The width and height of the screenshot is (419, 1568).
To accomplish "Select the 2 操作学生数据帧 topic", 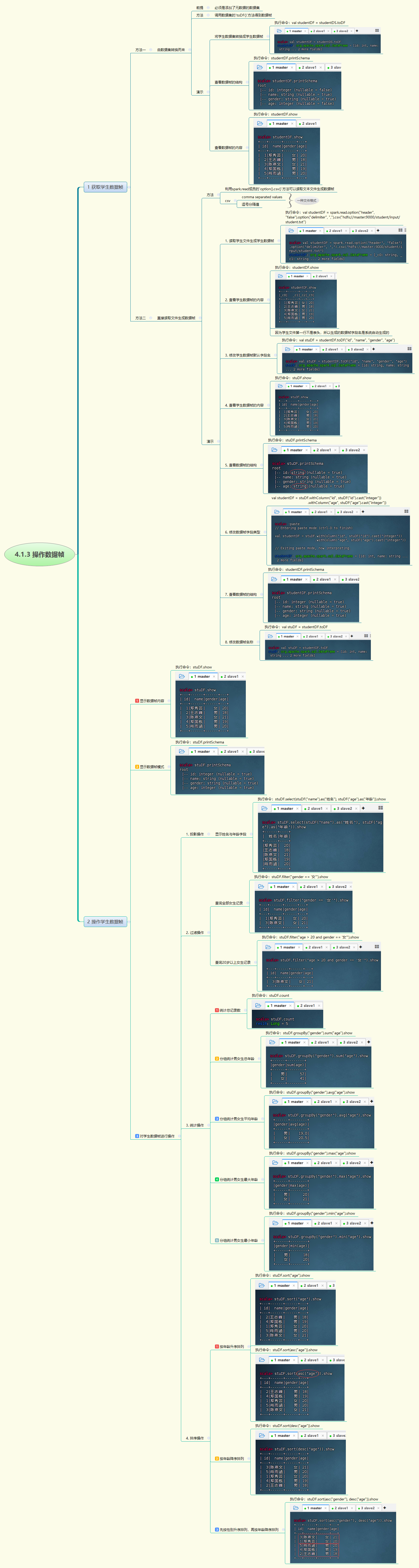I will tap(105, 922).
